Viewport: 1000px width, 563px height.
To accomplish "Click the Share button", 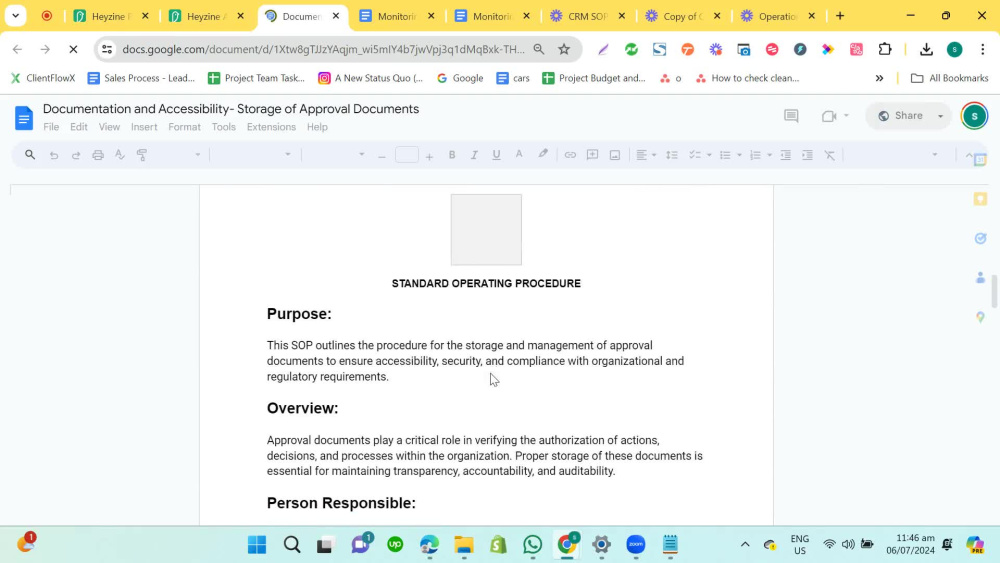I will 900,115.
